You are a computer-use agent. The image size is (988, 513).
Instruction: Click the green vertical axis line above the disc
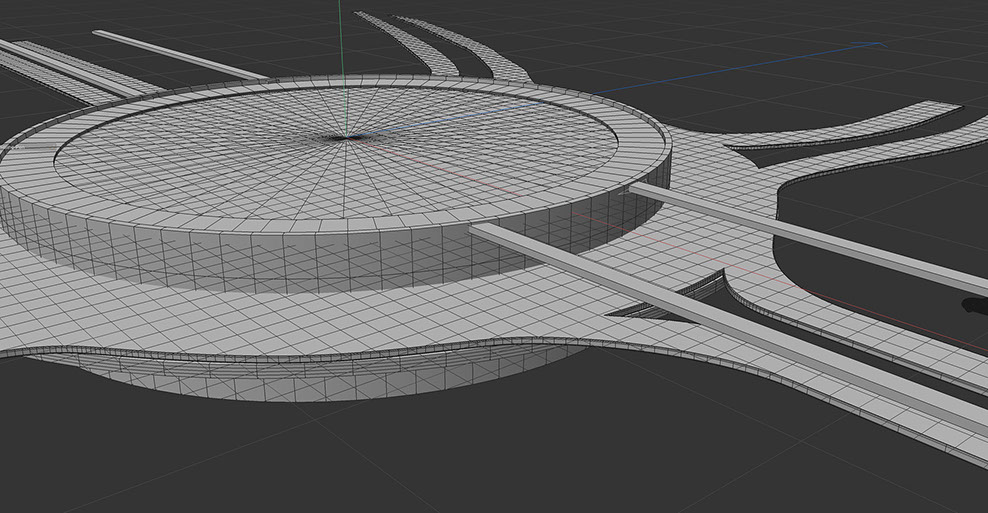(340, 40)
